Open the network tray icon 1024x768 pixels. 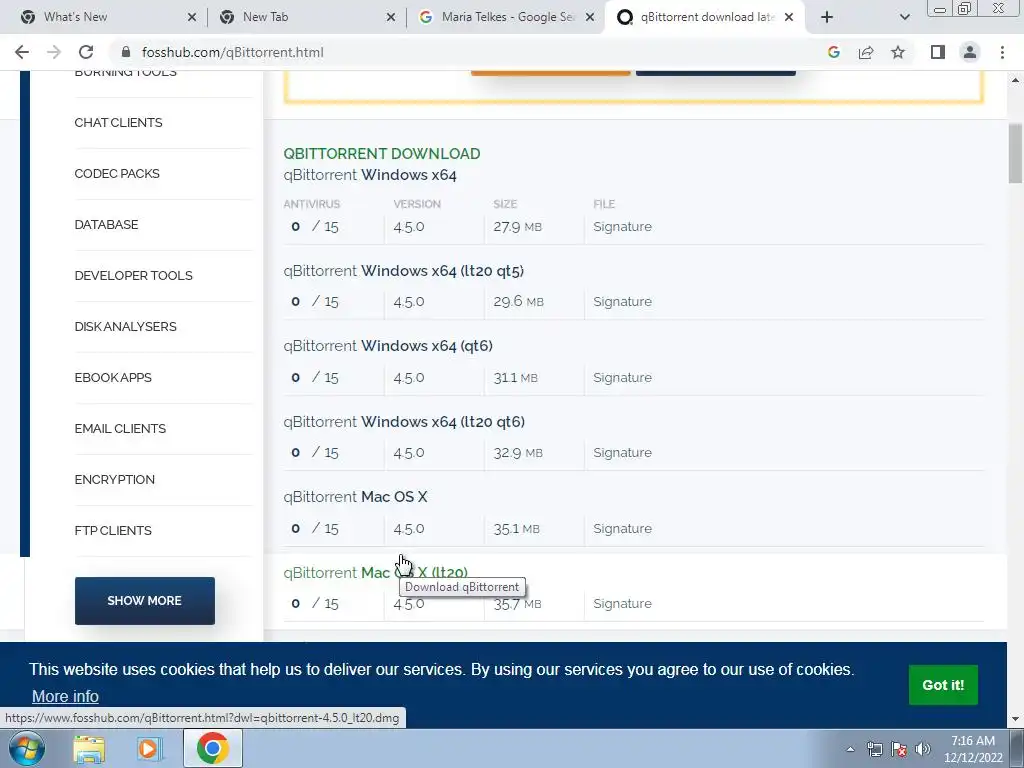[x=874, y=749]
